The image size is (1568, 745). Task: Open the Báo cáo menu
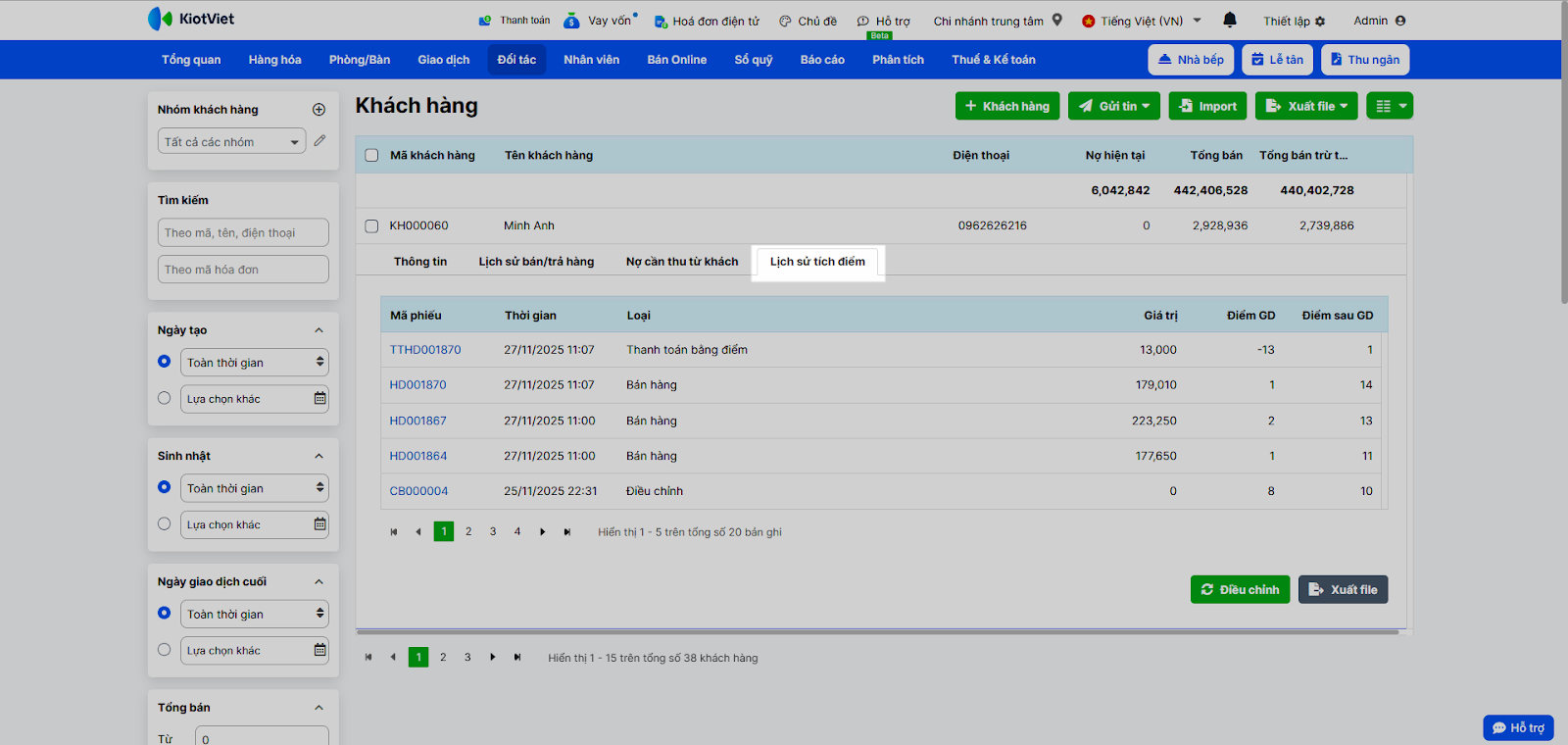(x=821, y=60)
